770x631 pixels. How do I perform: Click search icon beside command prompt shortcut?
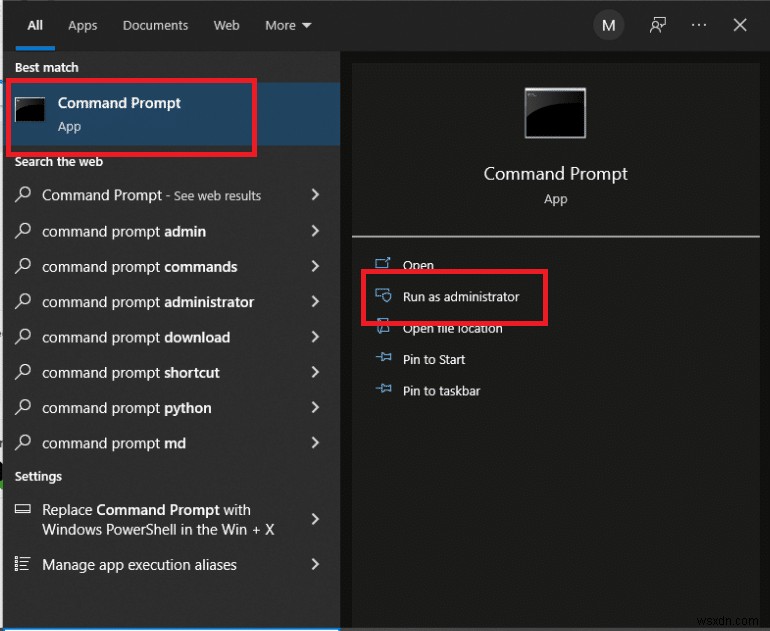coord(23,372)
